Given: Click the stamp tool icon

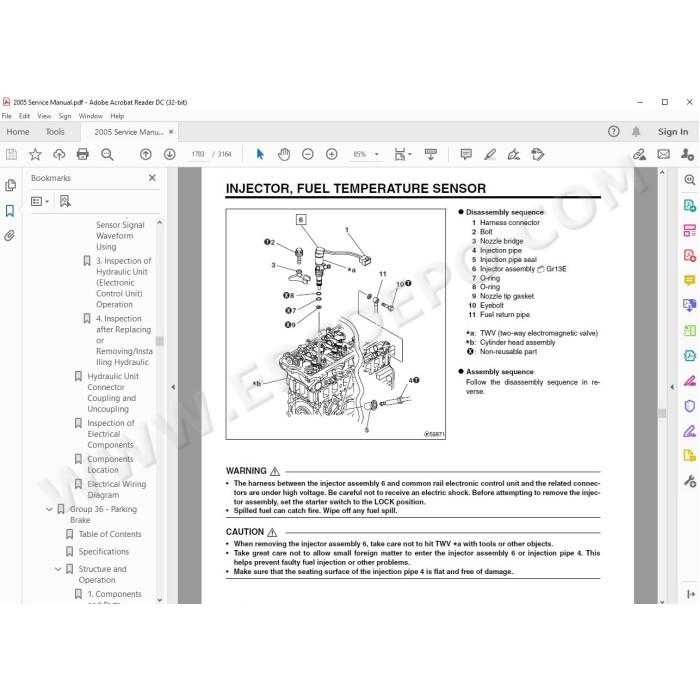Looking at the screenshot, I should click(x=538, y=154).
